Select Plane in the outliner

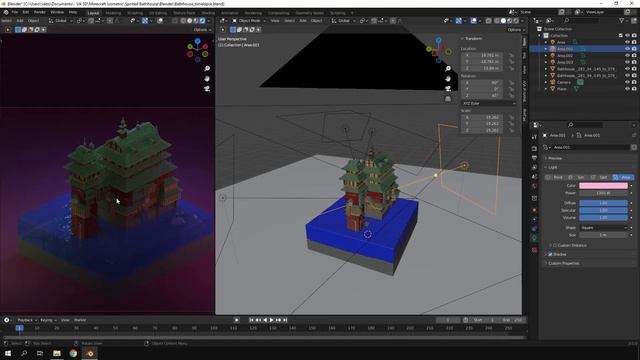click(562, 89)
